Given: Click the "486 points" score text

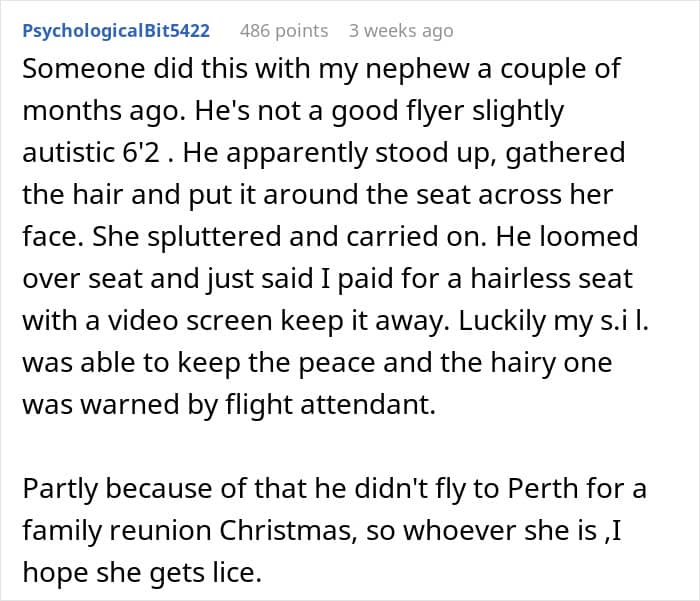Looking at the screenshot, I should [x=284, y=31].
